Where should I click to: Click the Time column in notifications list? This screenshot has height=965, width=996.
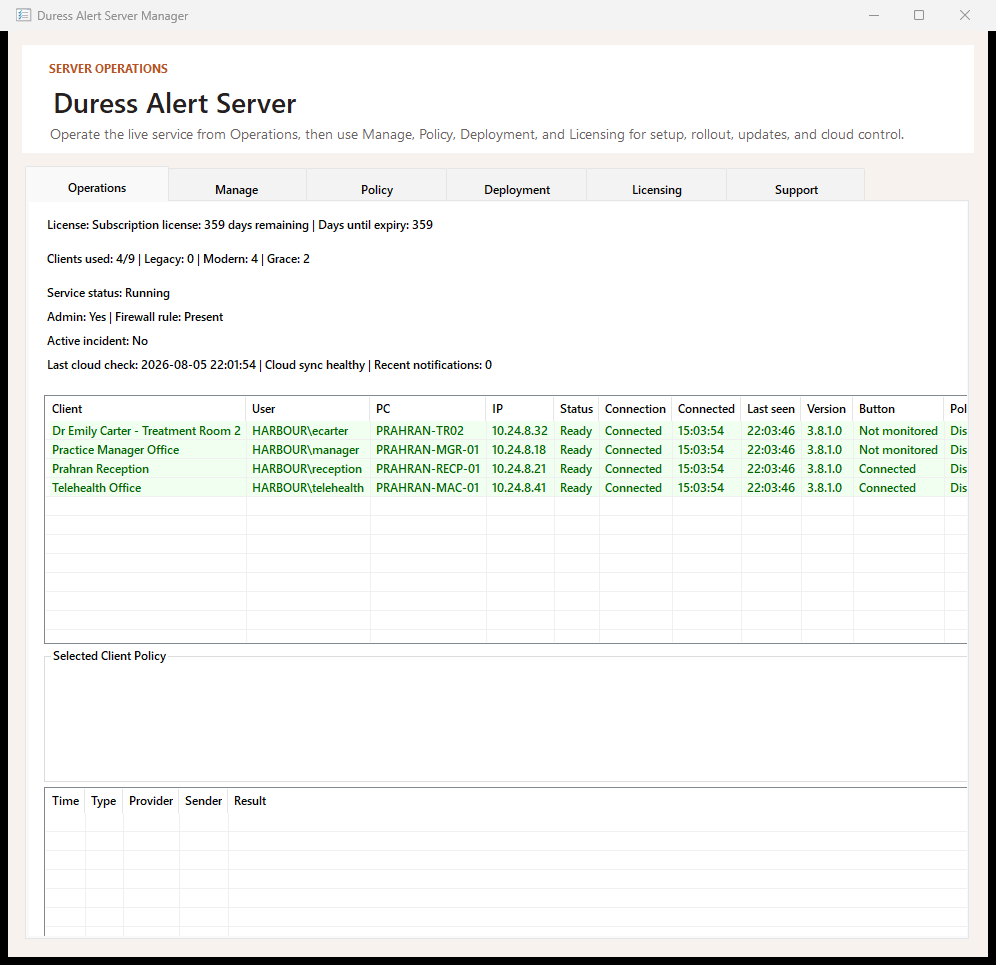click(x=65, y=800)
